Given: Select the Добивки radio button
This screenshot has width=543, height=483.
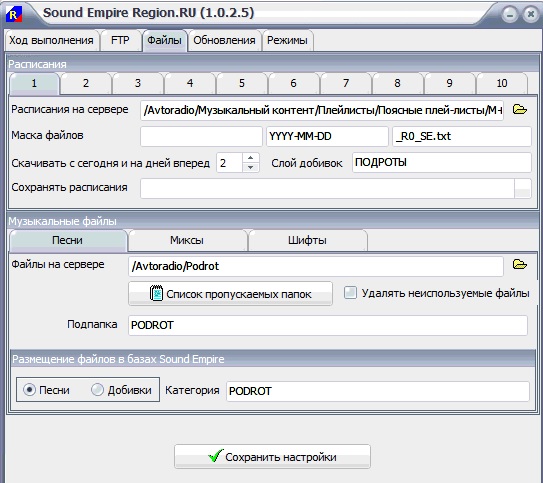Looking at the screenshot, I should 97,390.
